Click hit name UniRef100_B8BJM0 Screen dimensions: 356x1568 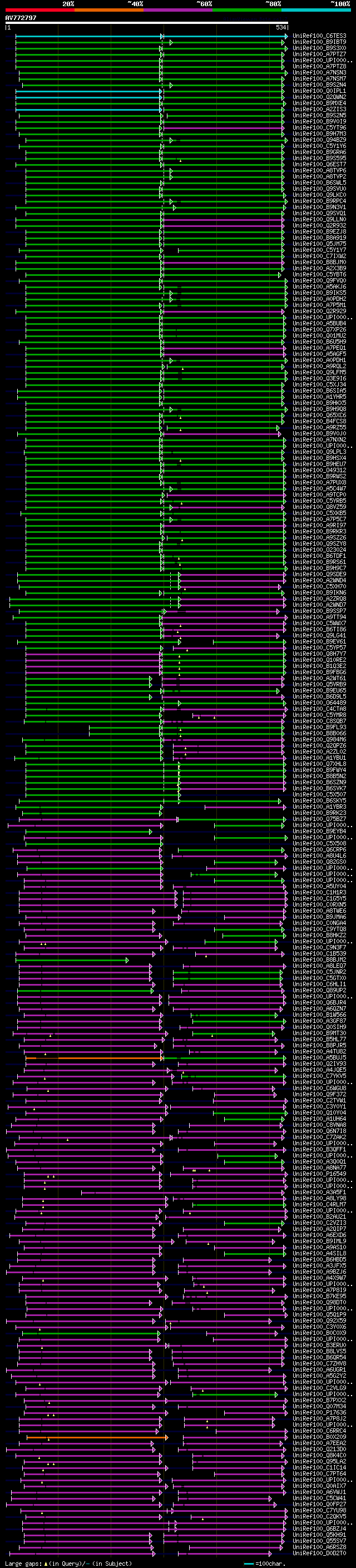click(319, 263)
